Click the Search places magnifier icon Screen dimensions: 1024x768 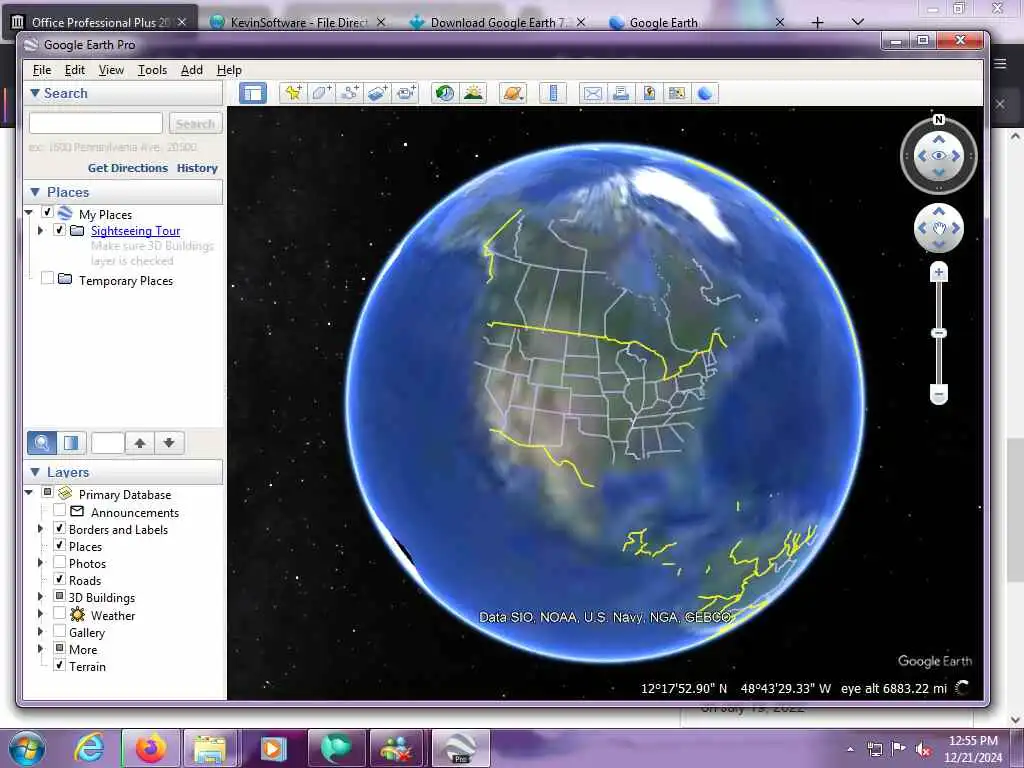point(42,443)
